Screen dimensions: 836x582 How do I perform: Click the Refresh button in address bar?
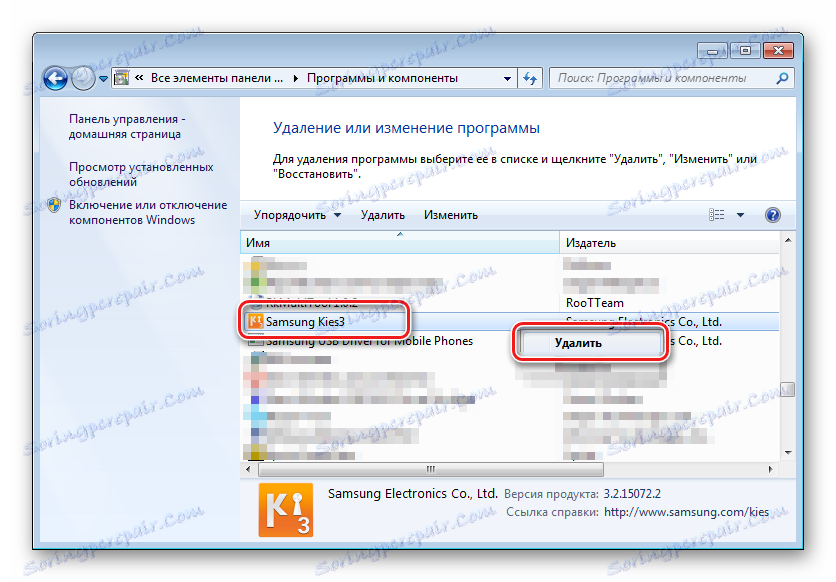click(x=529, y=78)
